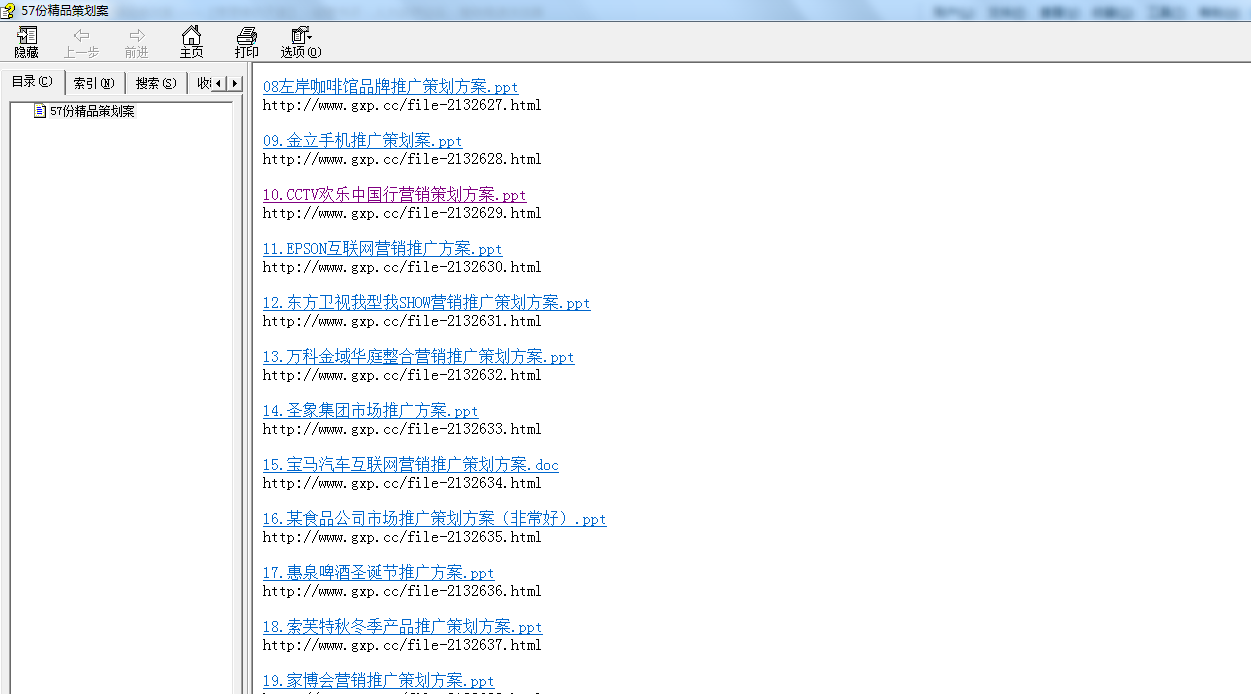The height and width of the screenshot is (694, 1251).
Task: Click the Print (打印) icon
Action: tap(246, 36)
